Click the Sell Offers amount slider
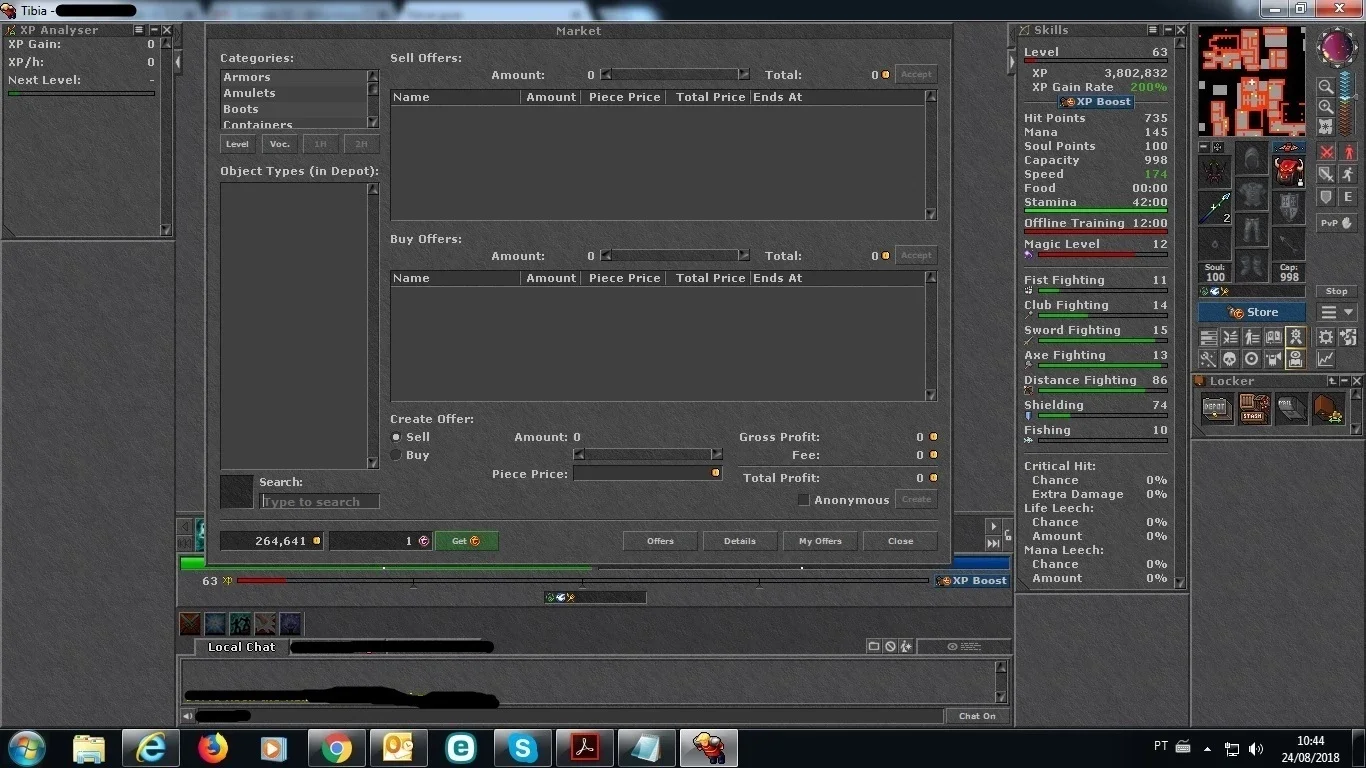Image resolution: width=1366 pixels, height=768 pixels. click(675, 75)
